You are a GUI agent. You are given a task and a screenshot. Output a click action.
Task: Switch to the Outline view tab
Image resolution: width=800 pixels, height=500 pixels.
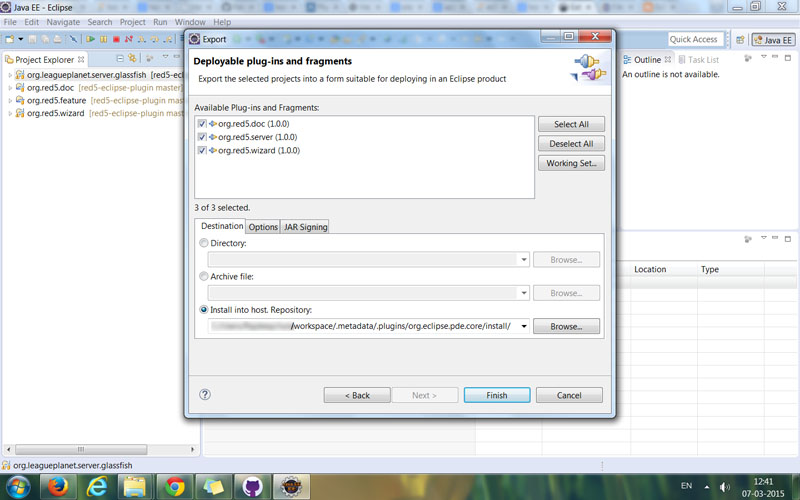(x=647, y=60)
